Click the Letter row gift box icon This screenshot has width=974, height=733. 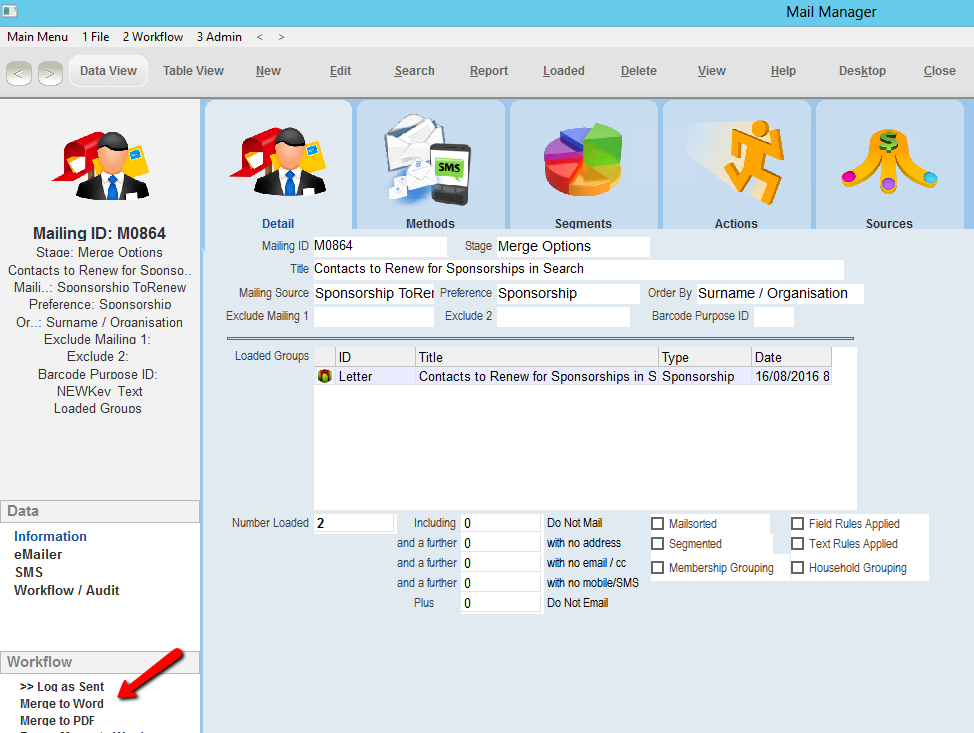[324, 377]
